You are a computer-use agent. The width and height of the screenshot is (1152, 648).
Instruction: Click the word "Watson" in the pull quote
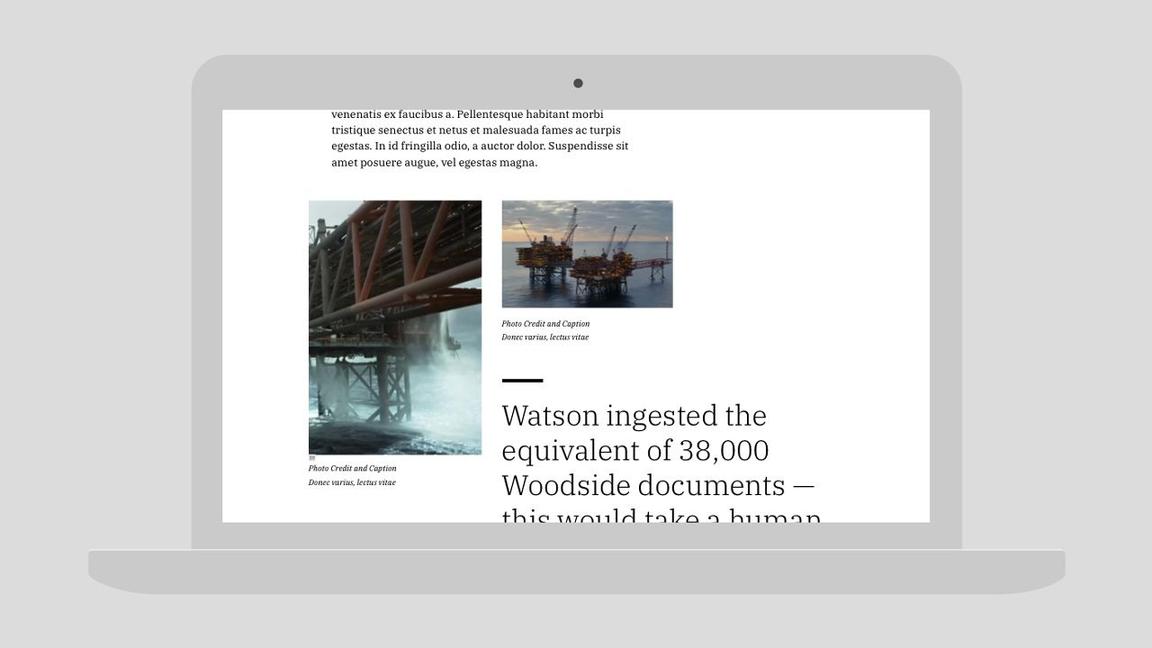[x=550, y=415]
